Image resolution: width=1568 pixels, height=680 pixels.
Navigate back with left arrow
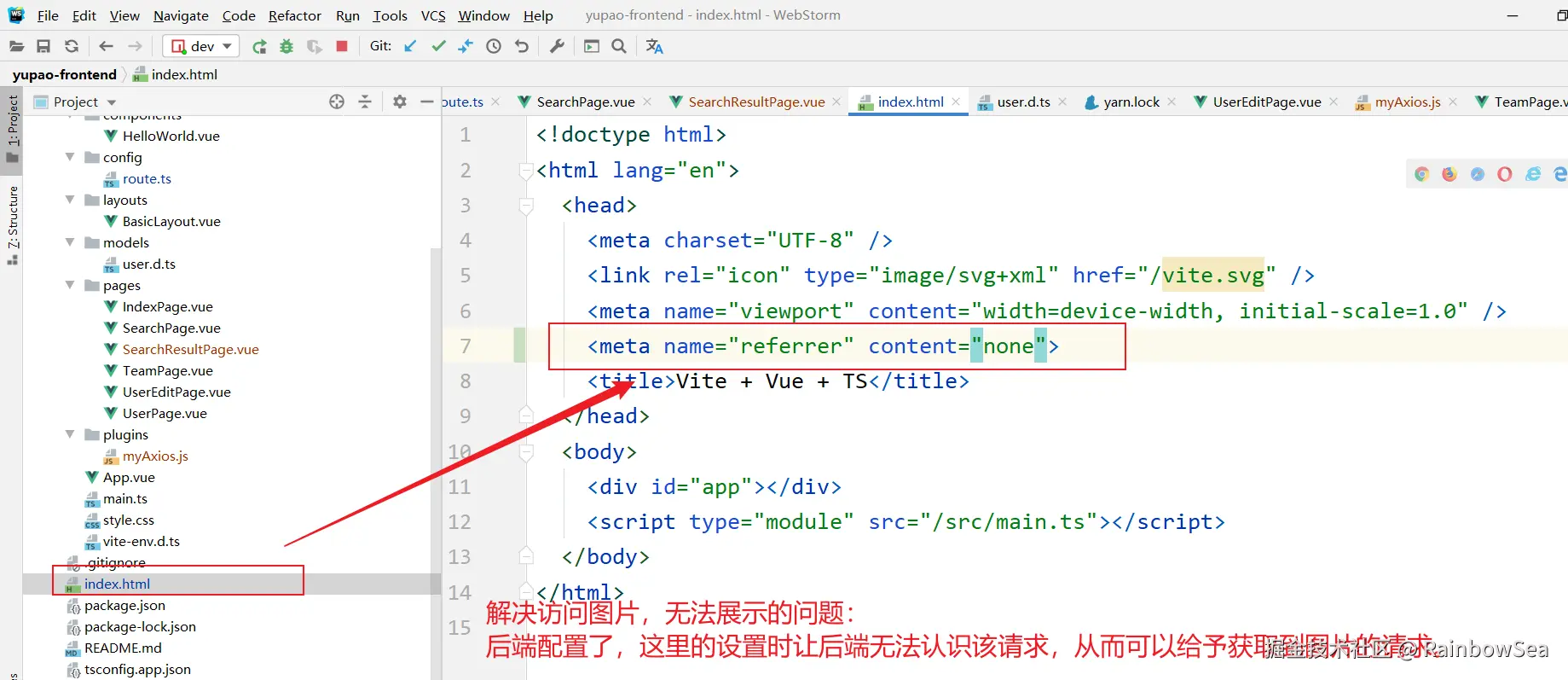pyautogui.click(x=106, y=46)
